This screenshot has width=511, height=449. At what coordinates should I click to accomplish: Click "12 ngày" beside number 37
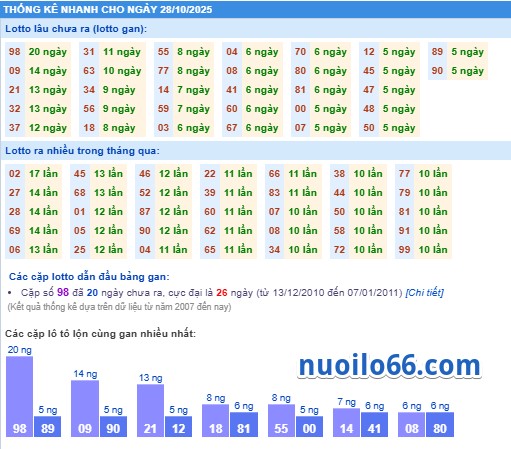[48, 128]
